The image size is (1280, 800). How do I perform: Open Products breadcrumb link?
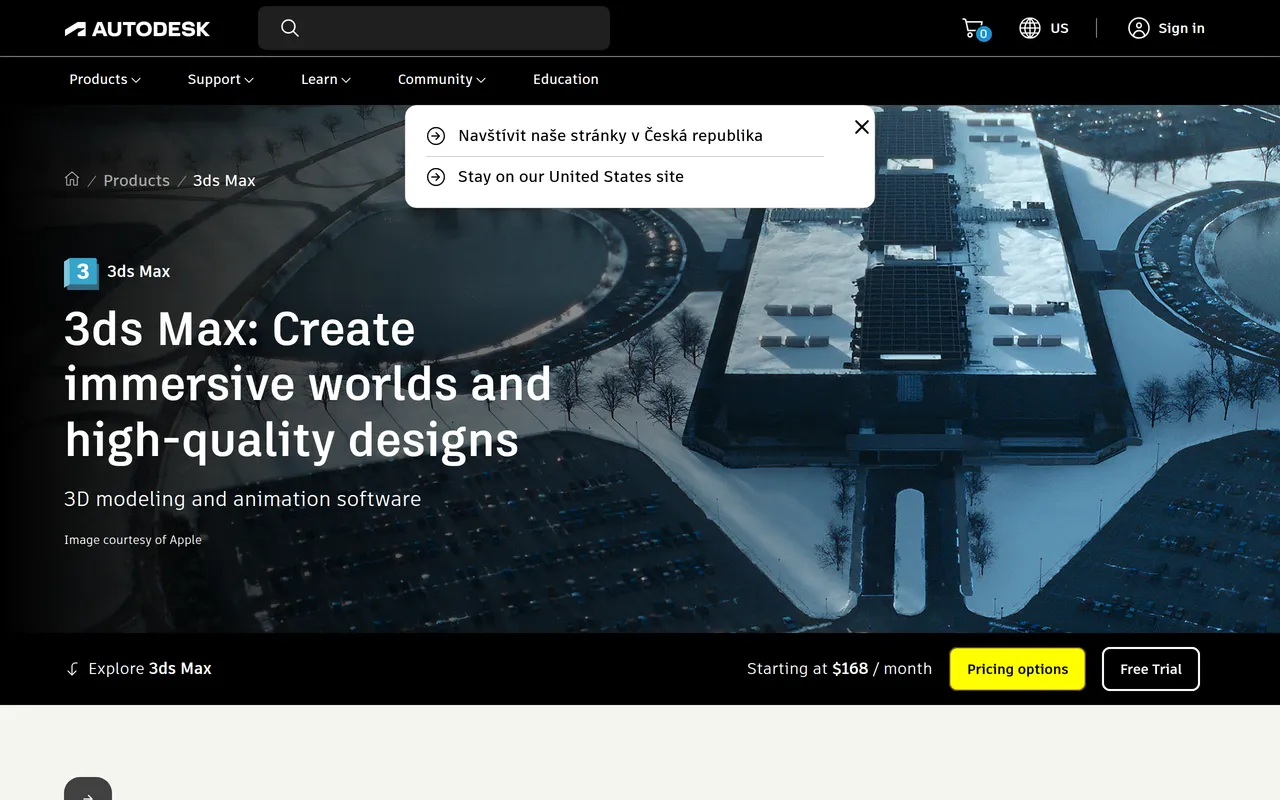137,180
